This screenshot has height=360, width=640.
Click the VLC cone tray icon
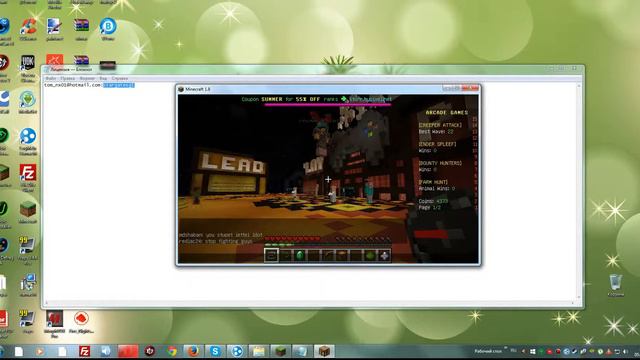609,351
